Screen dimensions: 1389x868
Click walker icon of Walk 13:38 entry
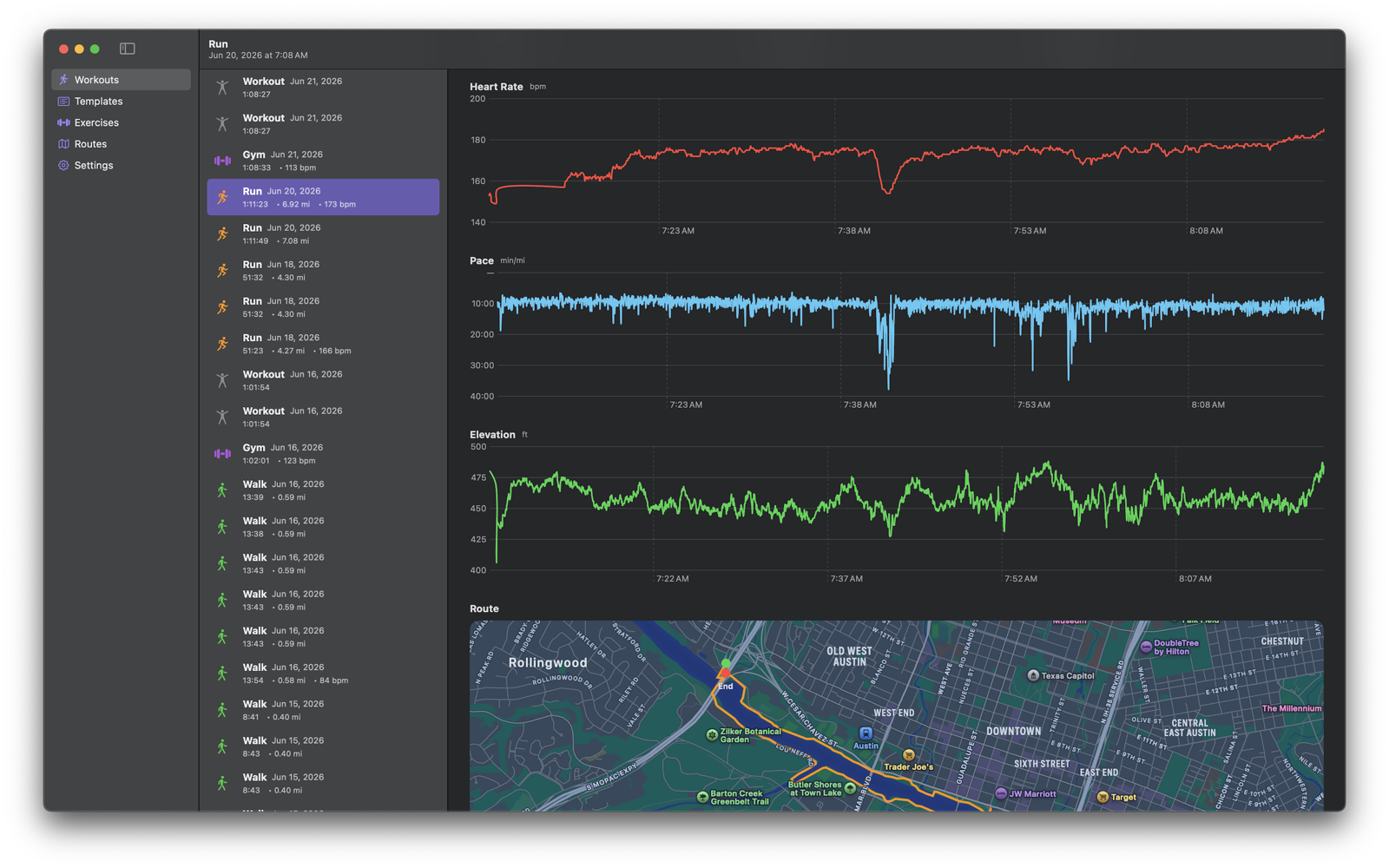click(x=222, y=527)
